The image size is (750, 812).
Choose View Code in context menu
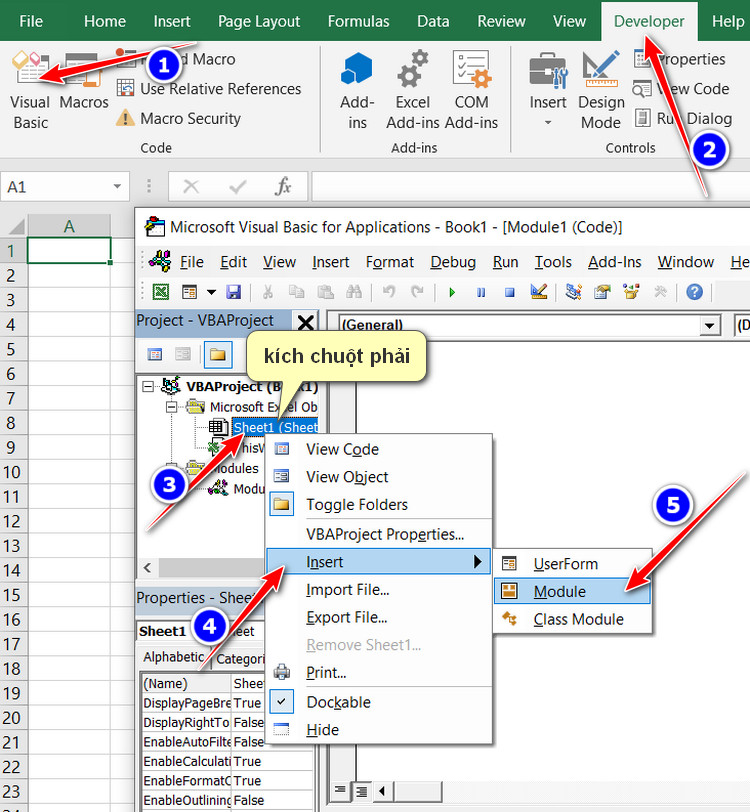click(x=342, y=449)
